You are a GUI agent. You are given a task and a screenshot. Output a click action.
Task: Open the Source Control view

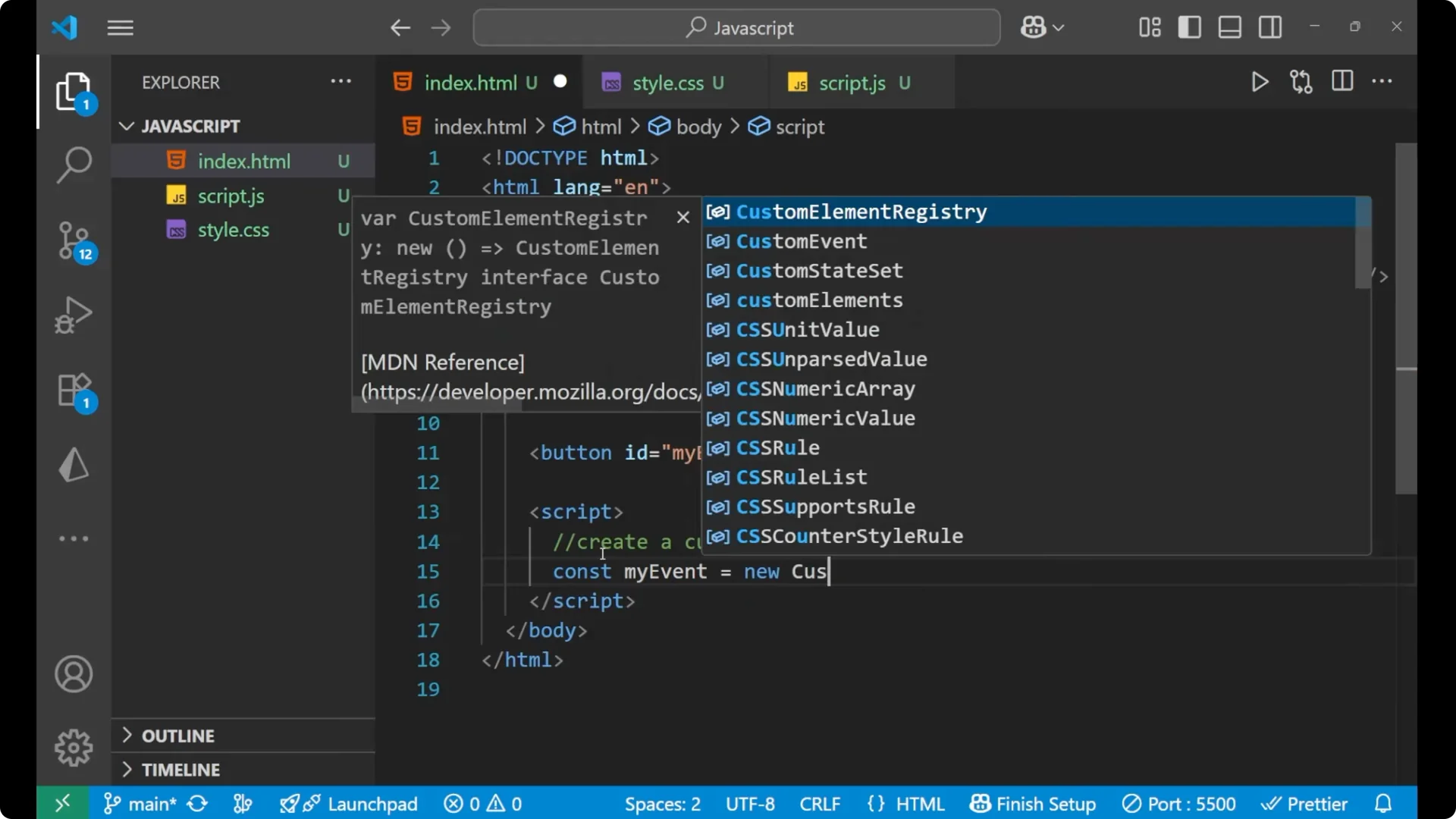(x=74, y=241)
